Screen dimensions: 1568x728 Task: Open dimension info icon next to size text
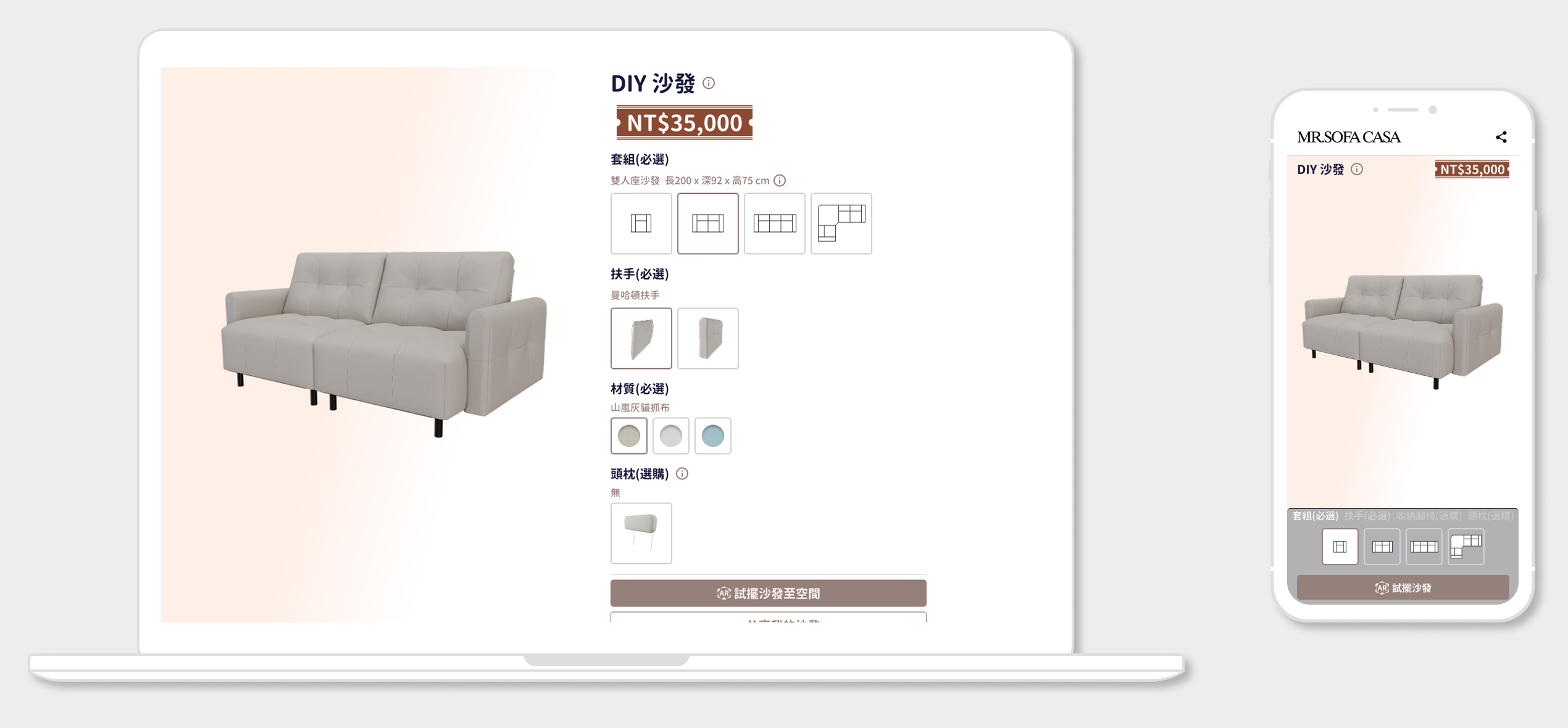pos(780,181)
